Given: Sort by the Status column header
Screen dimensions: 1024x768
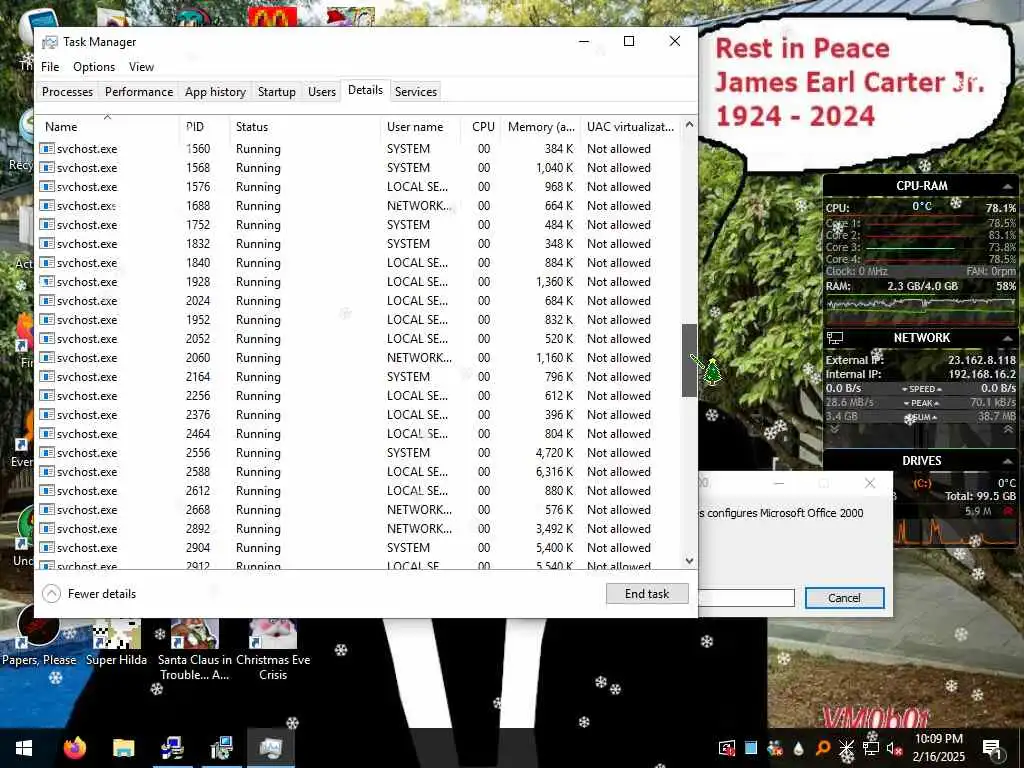Looking at the screenshot, I should click(305, 126).
